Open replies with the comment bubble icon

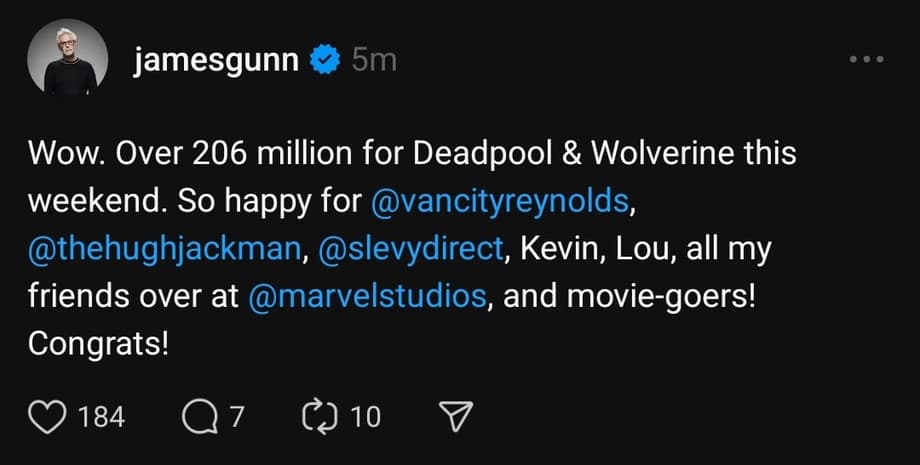199,416
